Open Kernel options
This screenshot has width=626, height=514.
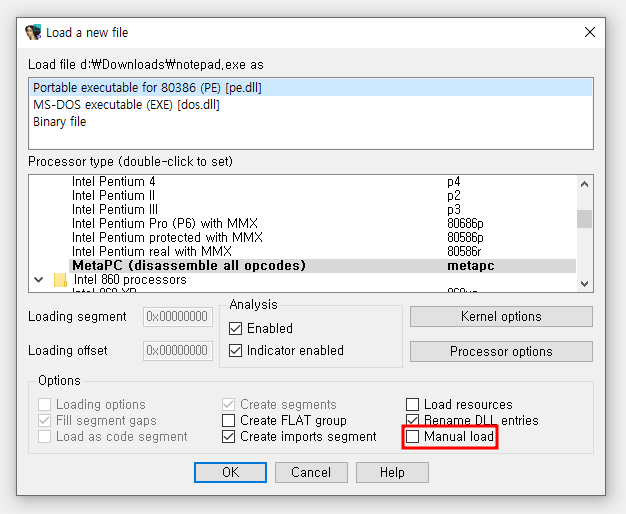(501, 316)
